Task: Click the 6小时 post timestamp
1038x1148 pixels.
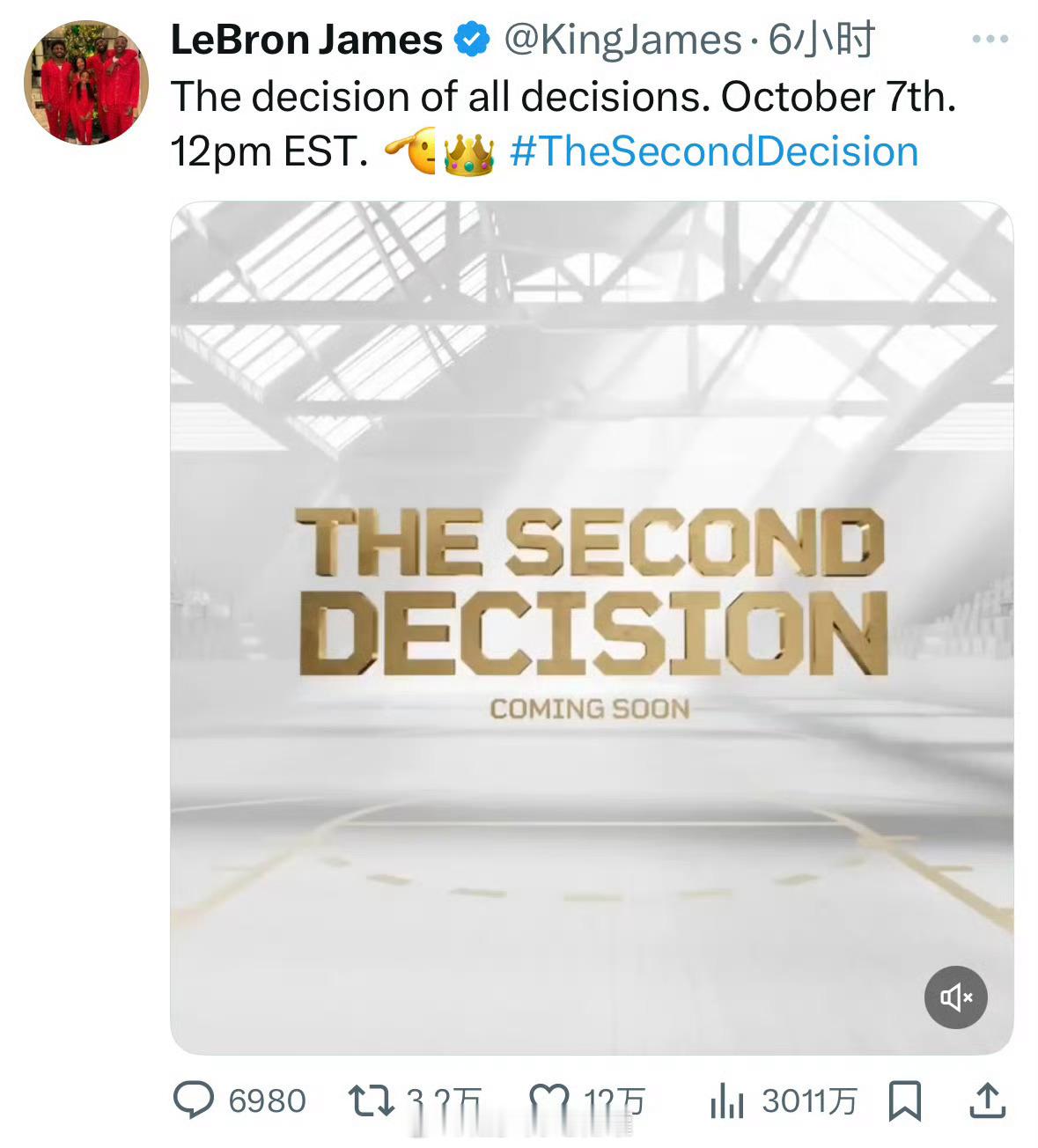Action: point(821,40)
